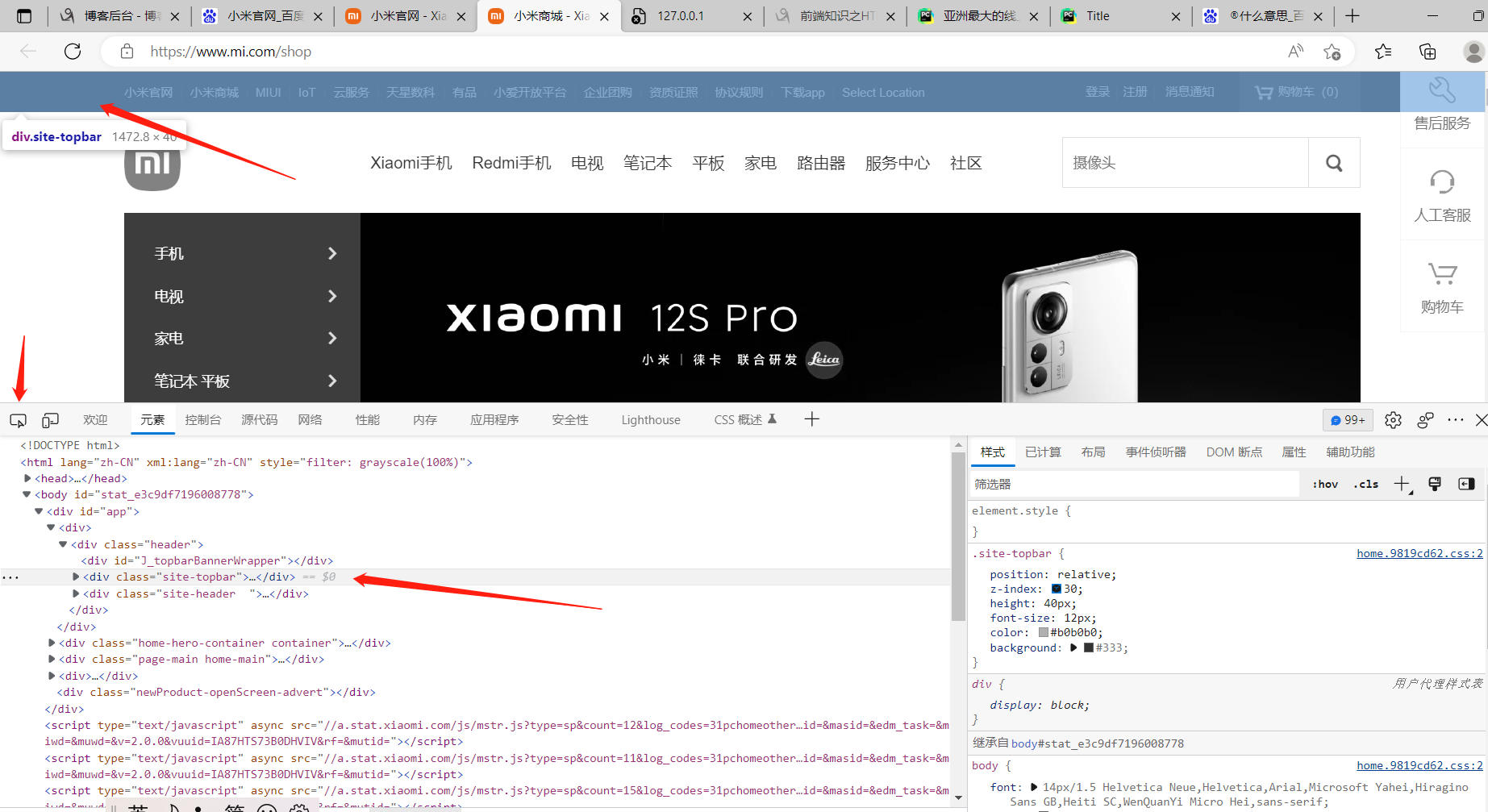
Task: Open the 人工客服 headset shortcut
Action: pos(1442,196)
